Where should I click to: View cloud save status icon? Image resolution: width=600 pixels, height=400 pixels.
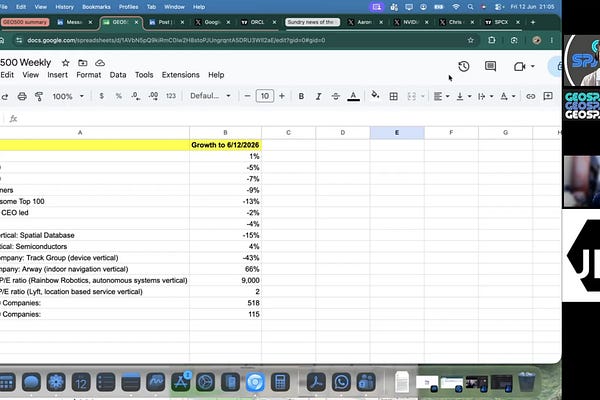pos(100,63)
